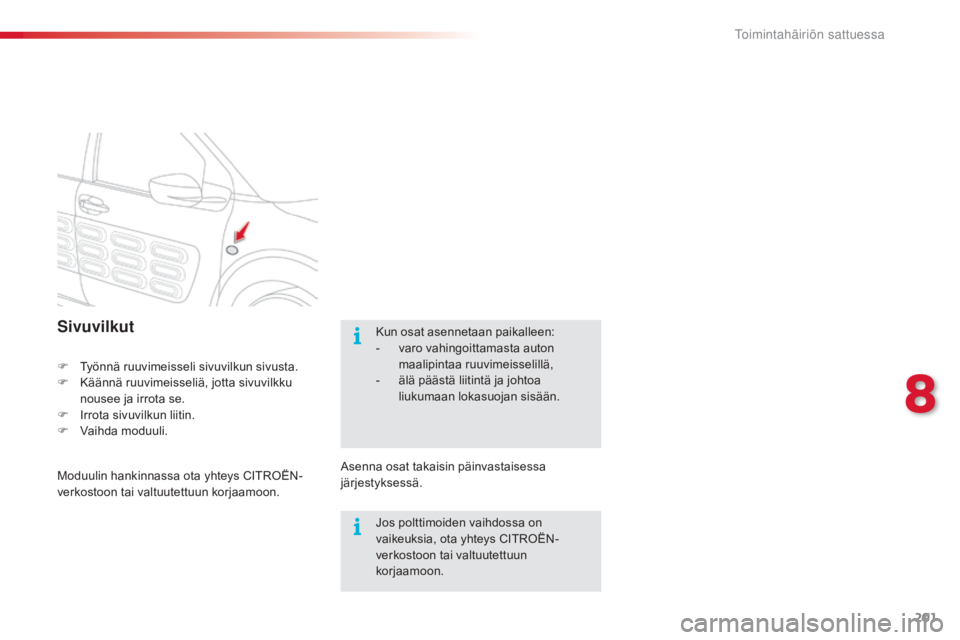The width and height of the screenshot is (960, 640).
Task: Click the 'Käännä ruuvimeisseliä' instruction line
Action: (186, 390)
